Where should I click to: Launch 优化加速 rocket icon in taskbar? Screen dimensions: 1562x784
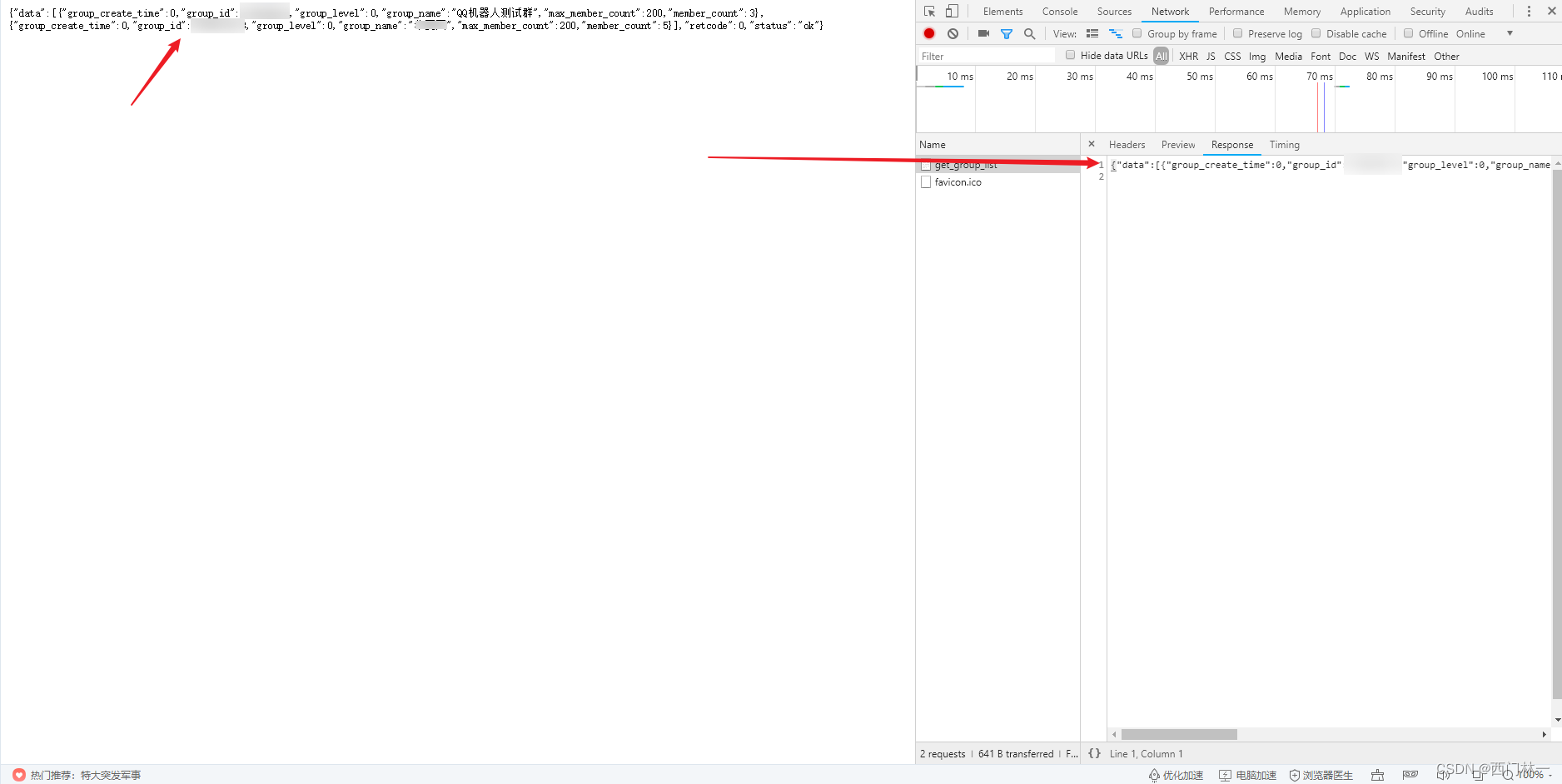point(1154,774)
